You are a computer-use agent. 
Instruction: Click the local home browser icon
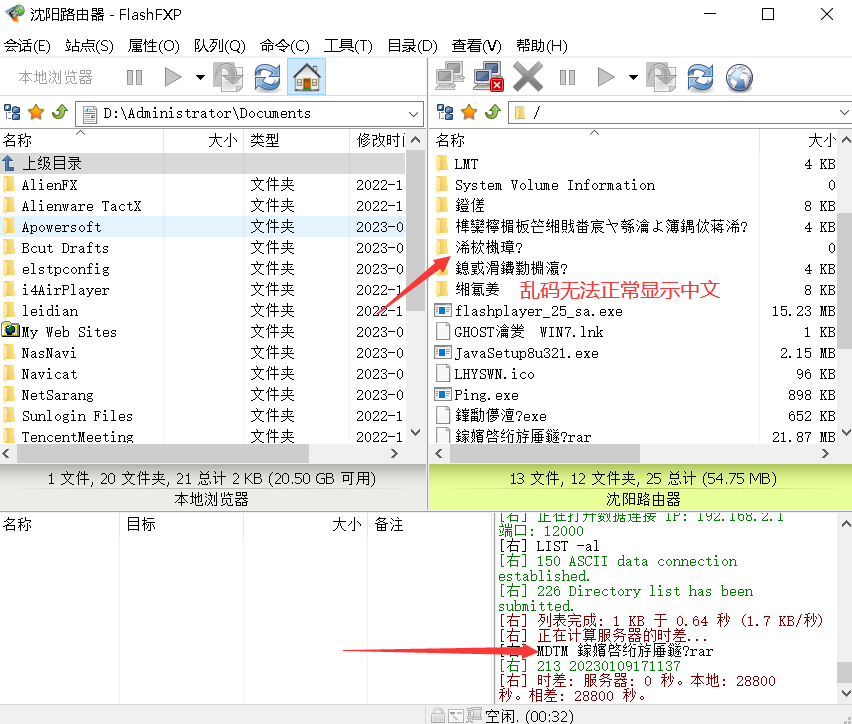coord(306,77)
